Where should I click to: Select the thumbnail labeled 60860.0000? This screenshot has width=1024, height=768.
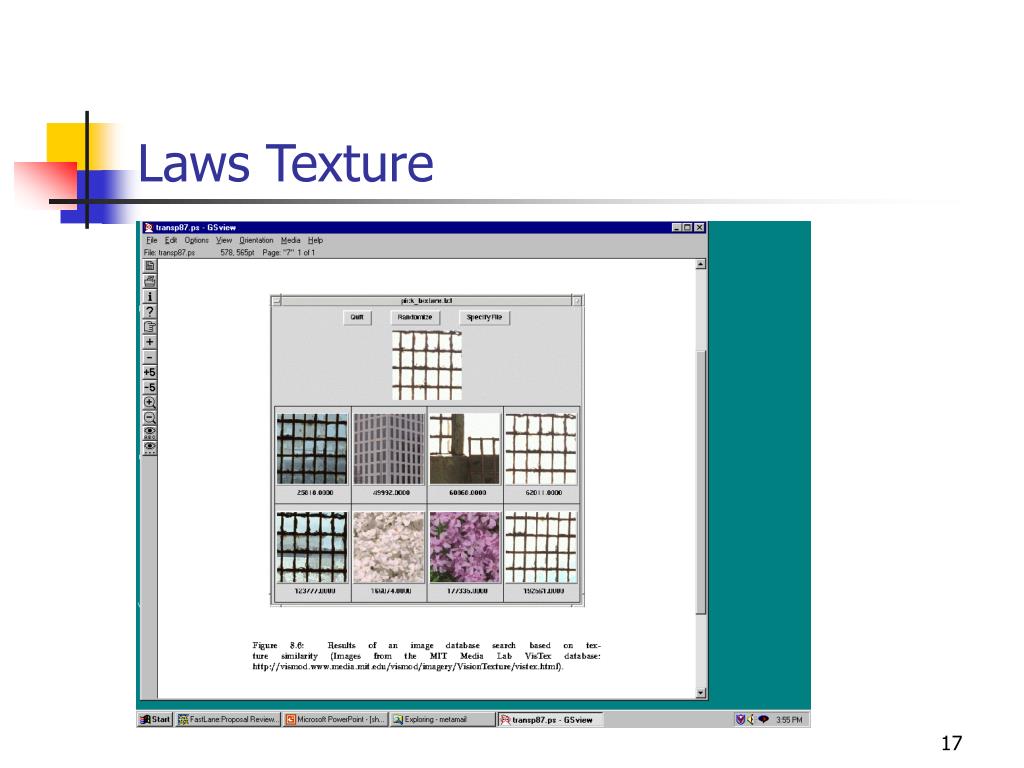tap(465, 449)
